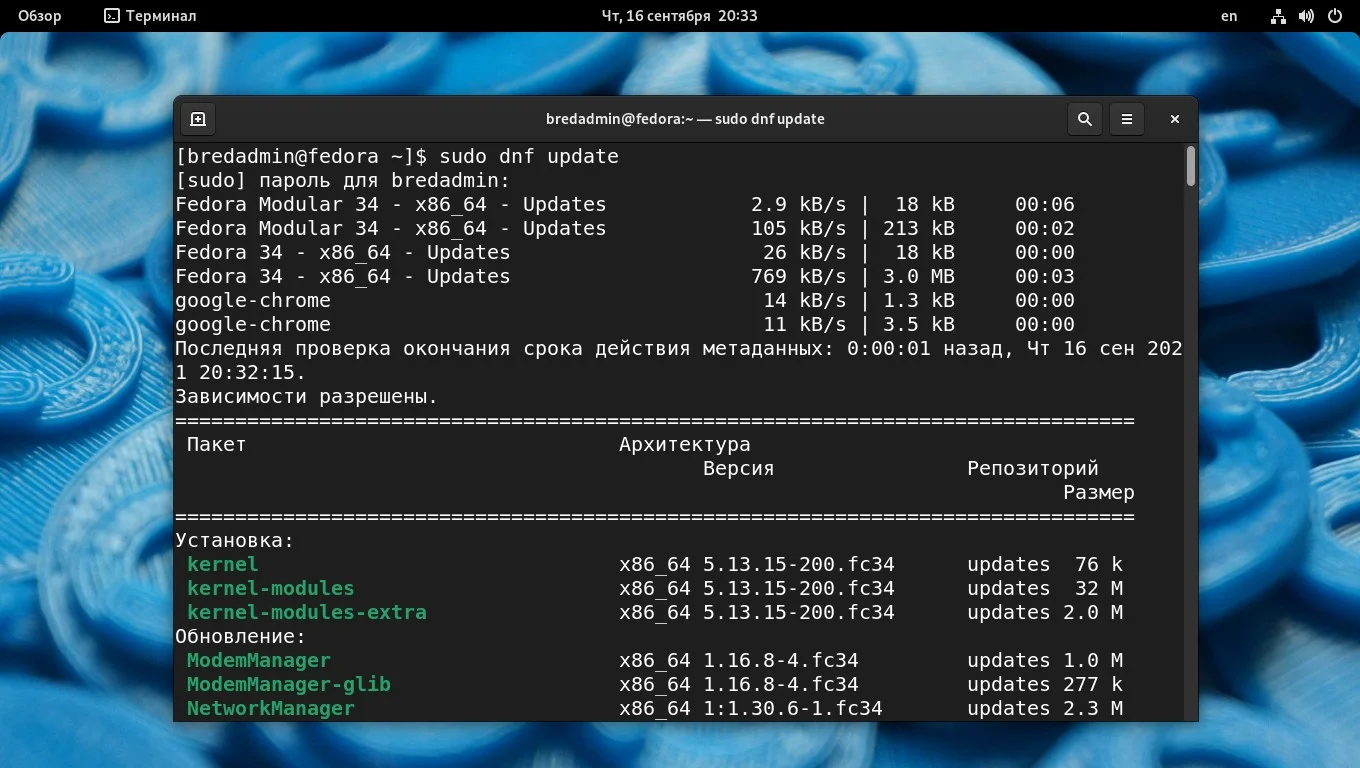Click the '2.0 M' kernel-modules-extra size
The image size is (1360, 768).
[1093, 612]
